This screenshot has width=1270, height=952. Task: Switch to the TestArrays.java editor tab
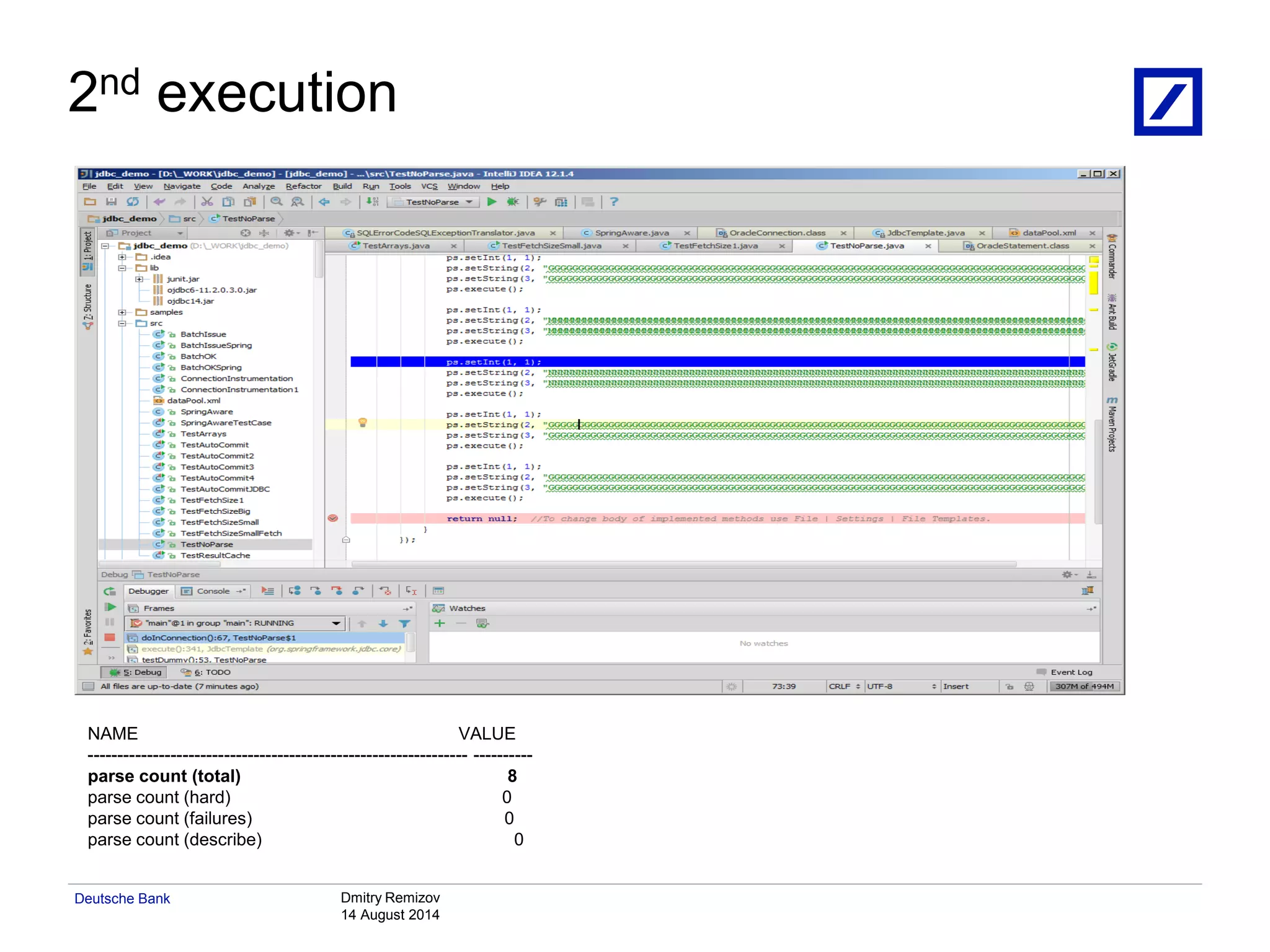point(396,246)
